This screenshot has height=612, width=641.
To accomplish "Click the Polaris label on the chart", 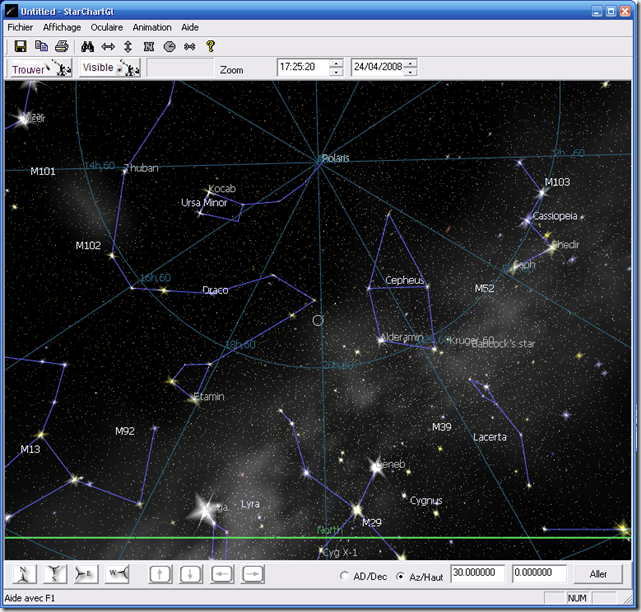I will [336, 158].
